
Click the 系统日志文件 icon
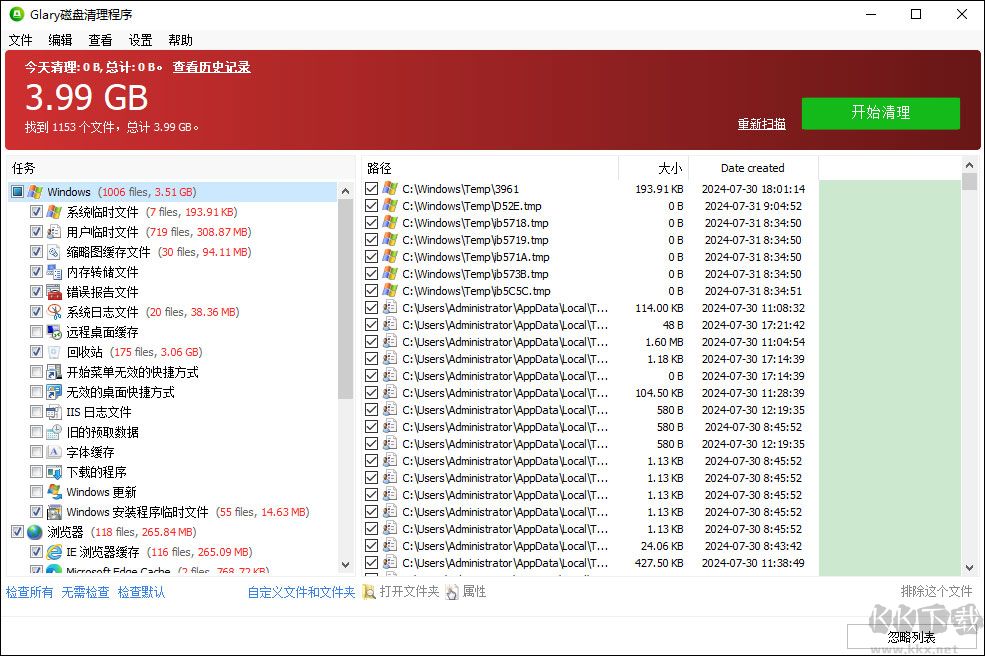55,312
